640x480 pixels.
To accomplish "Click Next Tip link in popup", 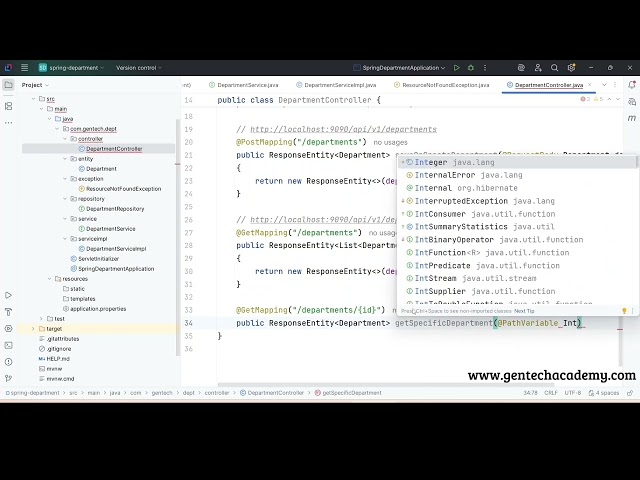I will [x=524, y=311].
